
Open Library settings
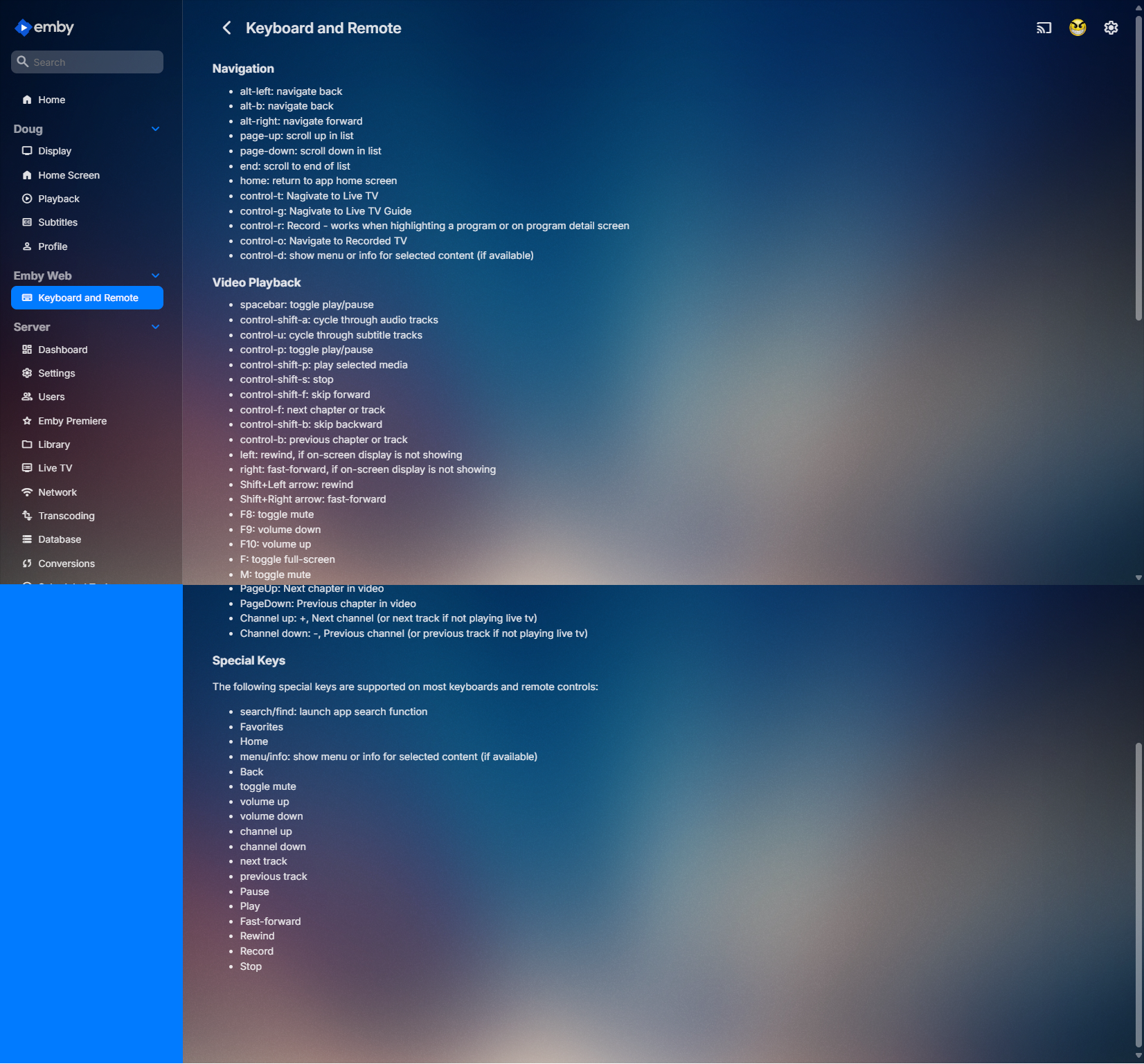click(x=87, y=444)
